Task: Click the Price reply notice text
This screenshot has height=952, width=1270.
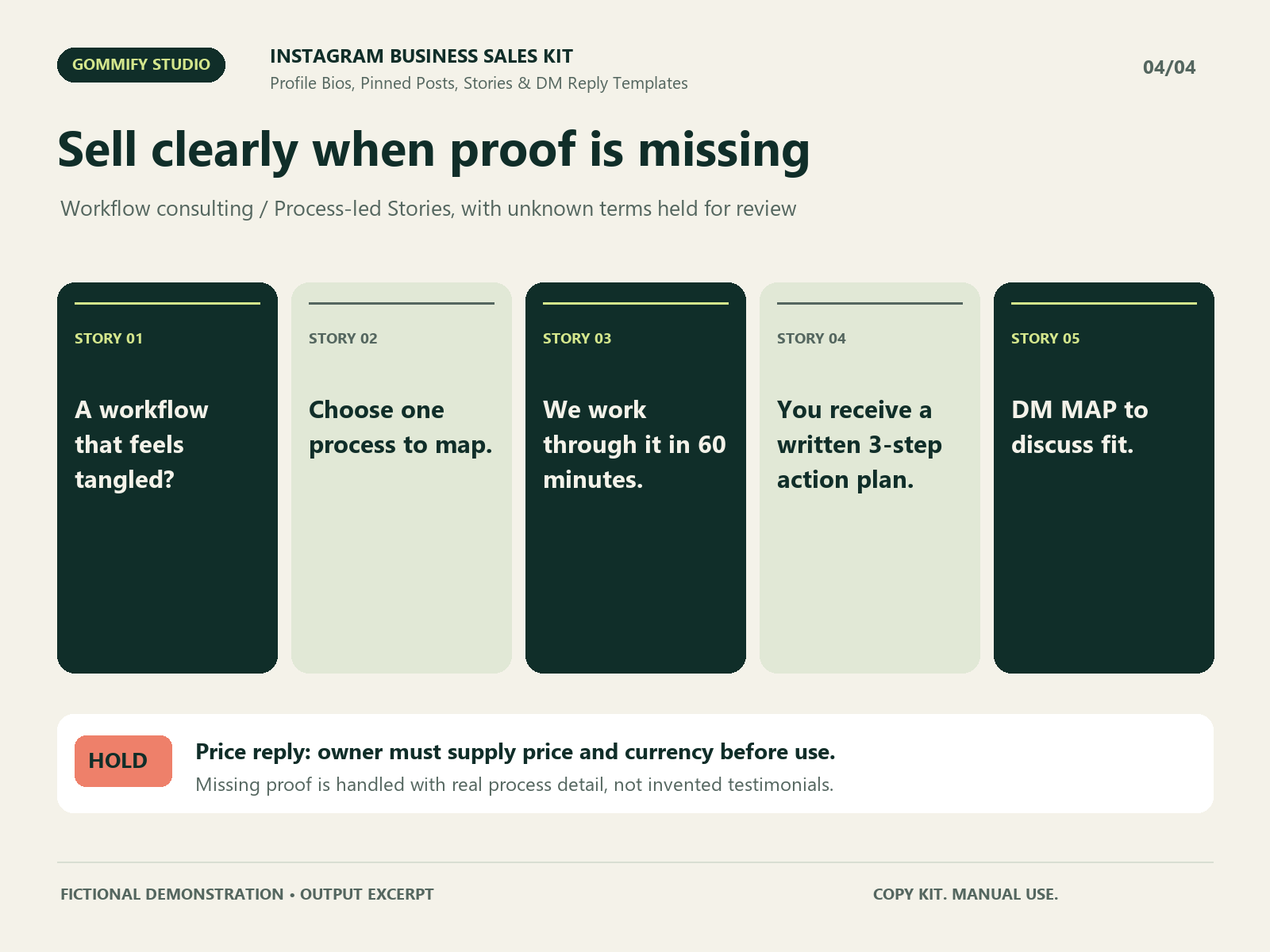Action: click(x=515, y=752)
